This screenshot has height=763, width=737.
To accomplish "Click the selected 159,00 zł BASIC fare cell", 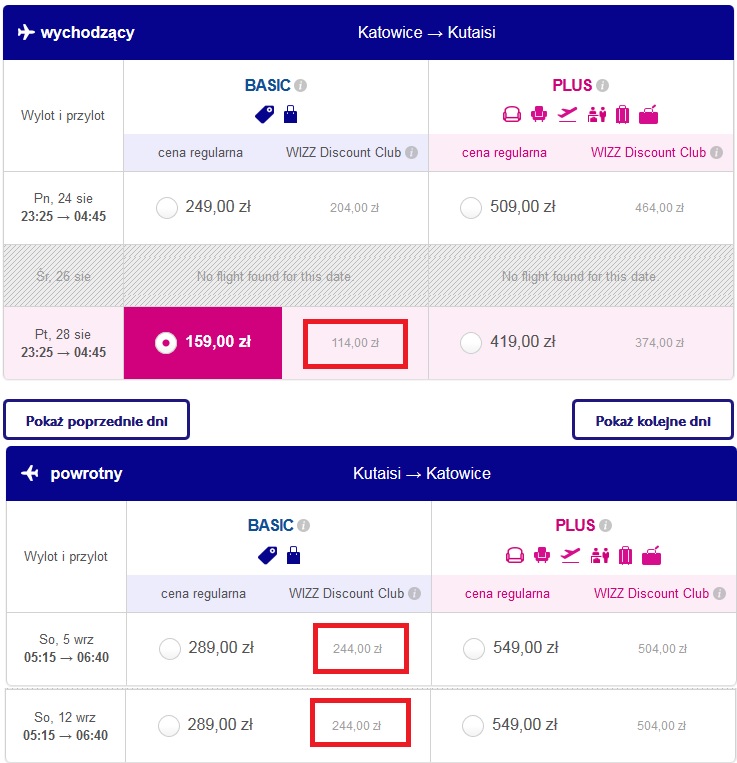I will click(203, 343).
